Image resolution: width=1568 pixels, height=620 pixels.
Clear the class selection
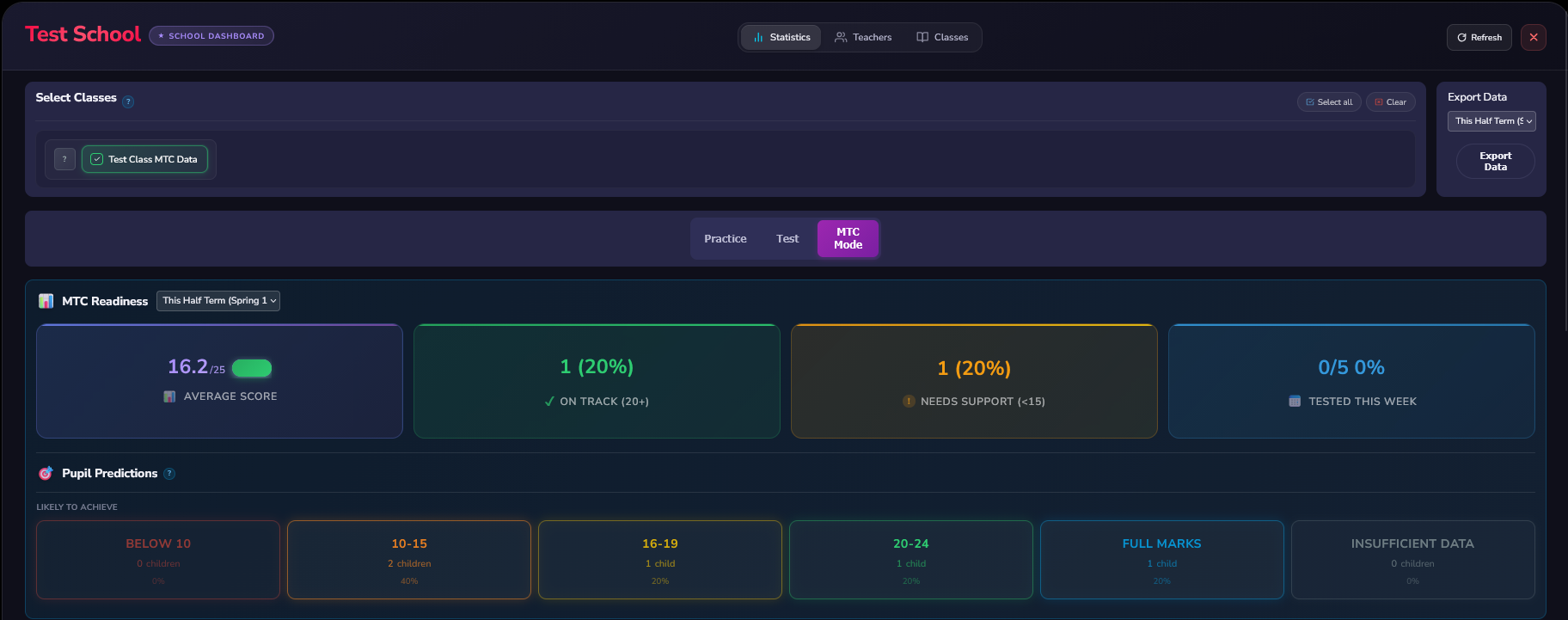(x=1390, y=102)
